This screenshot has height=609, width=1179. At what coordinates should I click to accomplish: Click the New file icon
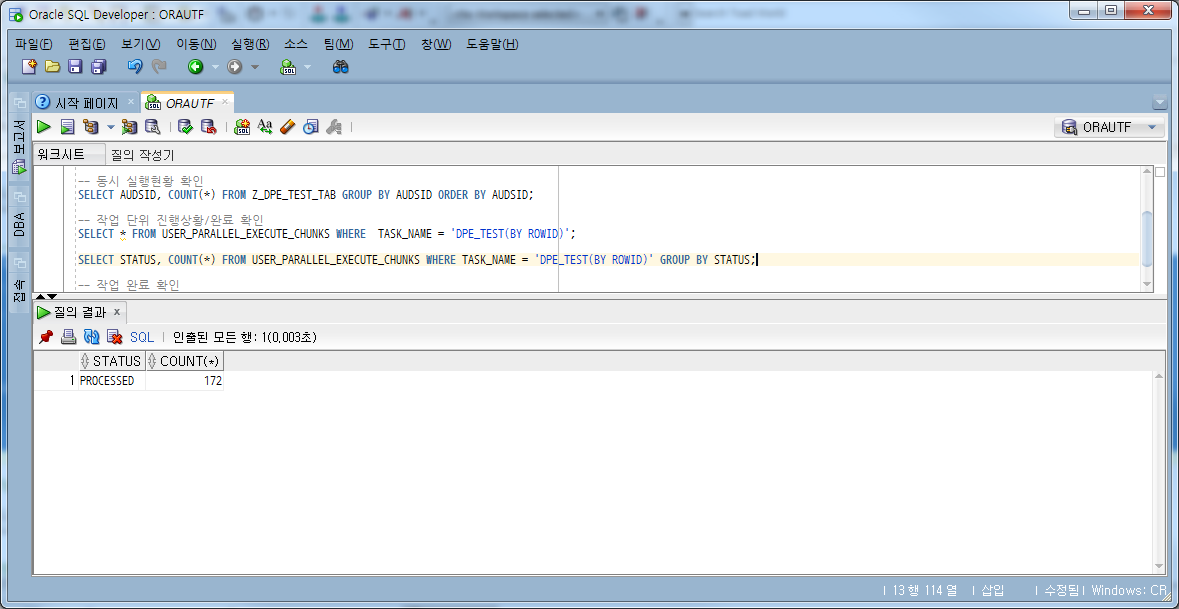click(x=29, y=67)
